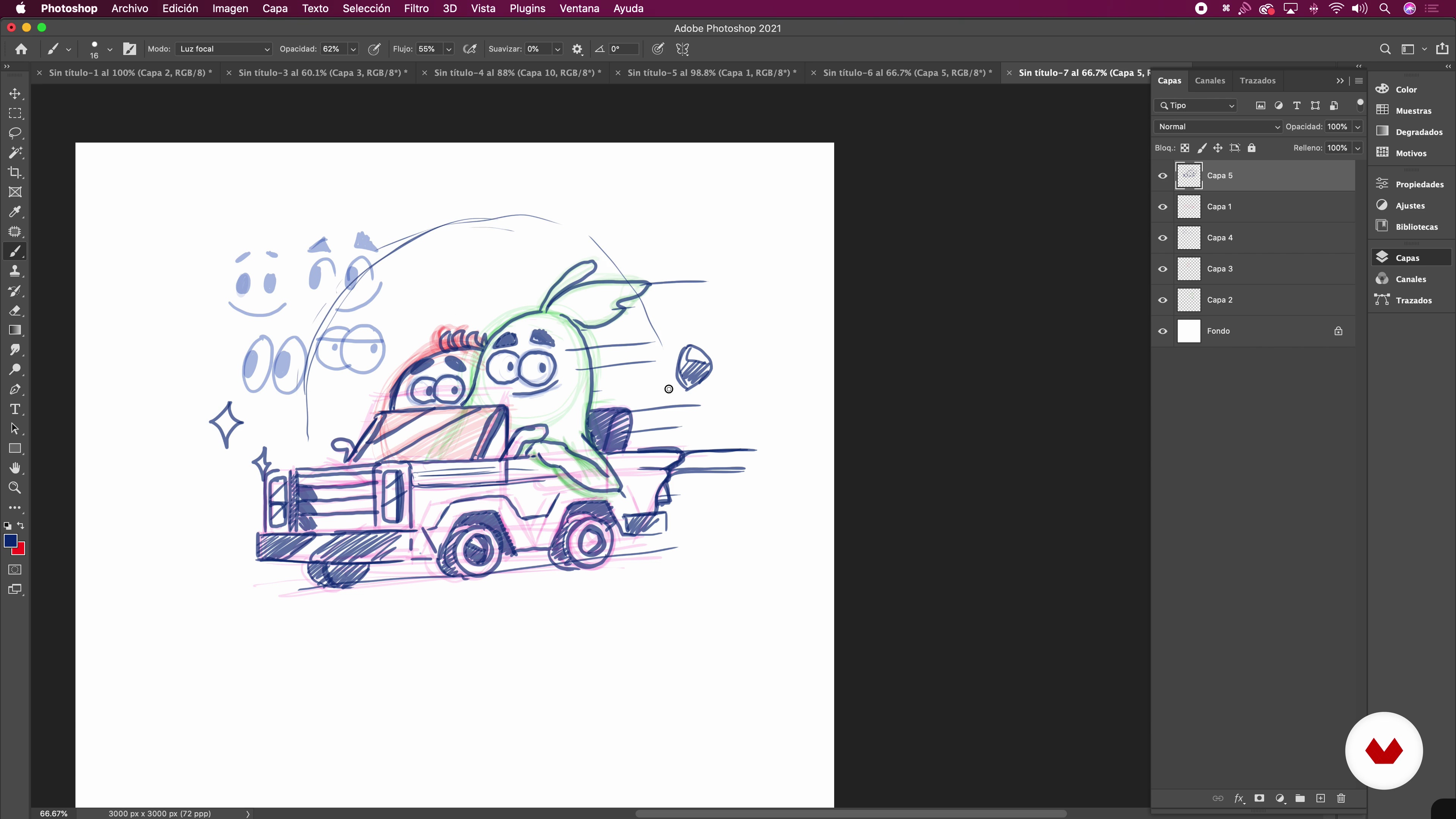Open the Modo blending dropdown

pos(224,49)
